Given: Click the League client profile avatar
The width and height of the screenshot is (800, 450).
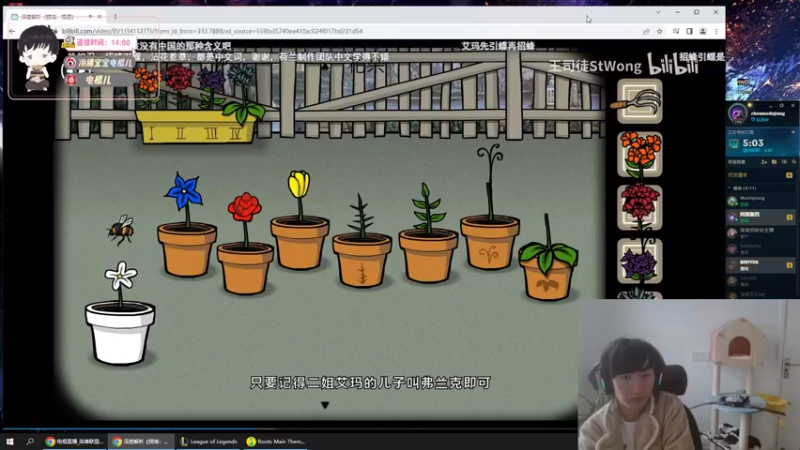Looking at the screenshot, I should click(x=737, y=113).
